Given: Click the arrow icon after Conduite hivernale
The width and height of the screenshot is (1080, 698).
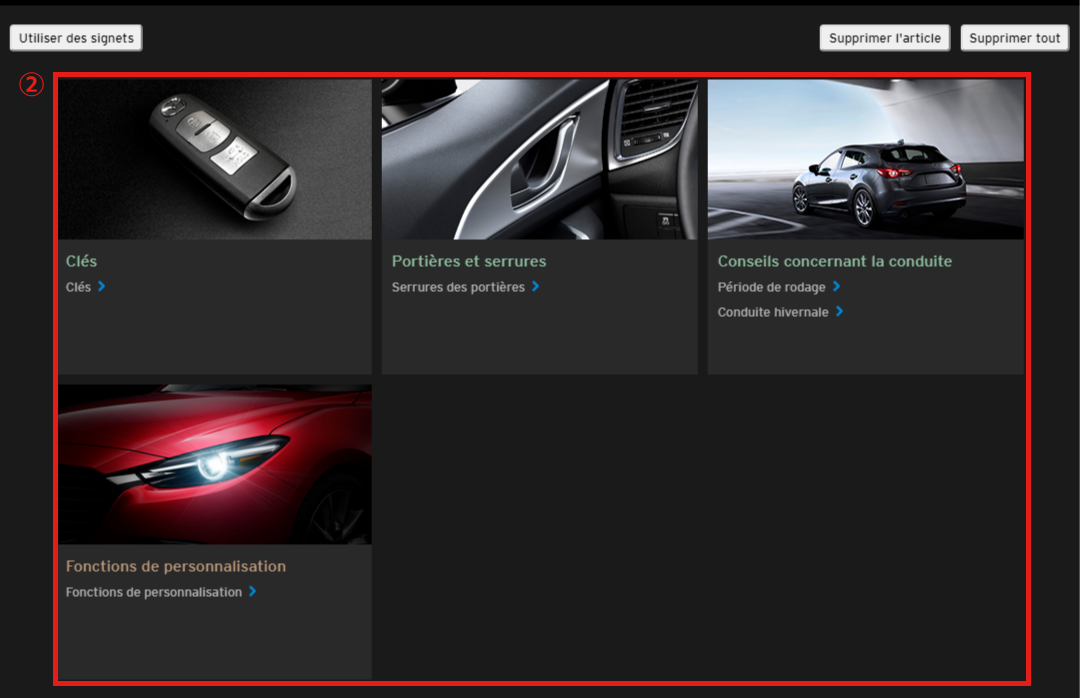Looking at the screenshot, I should [840, 312].
